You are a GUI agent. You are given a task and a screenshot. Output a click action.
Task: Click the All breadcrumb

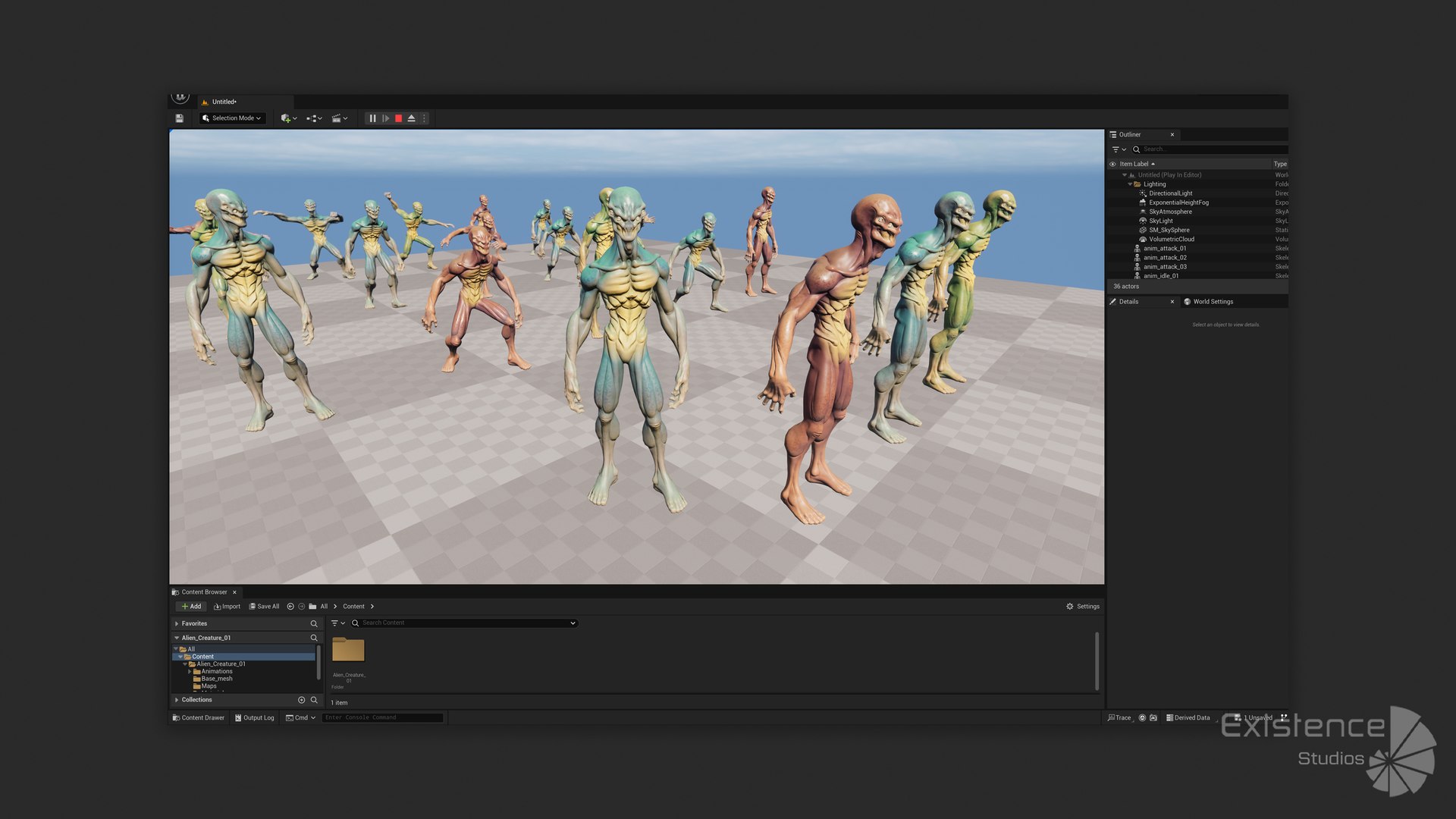pyautogui.click(x=324, y=607)
